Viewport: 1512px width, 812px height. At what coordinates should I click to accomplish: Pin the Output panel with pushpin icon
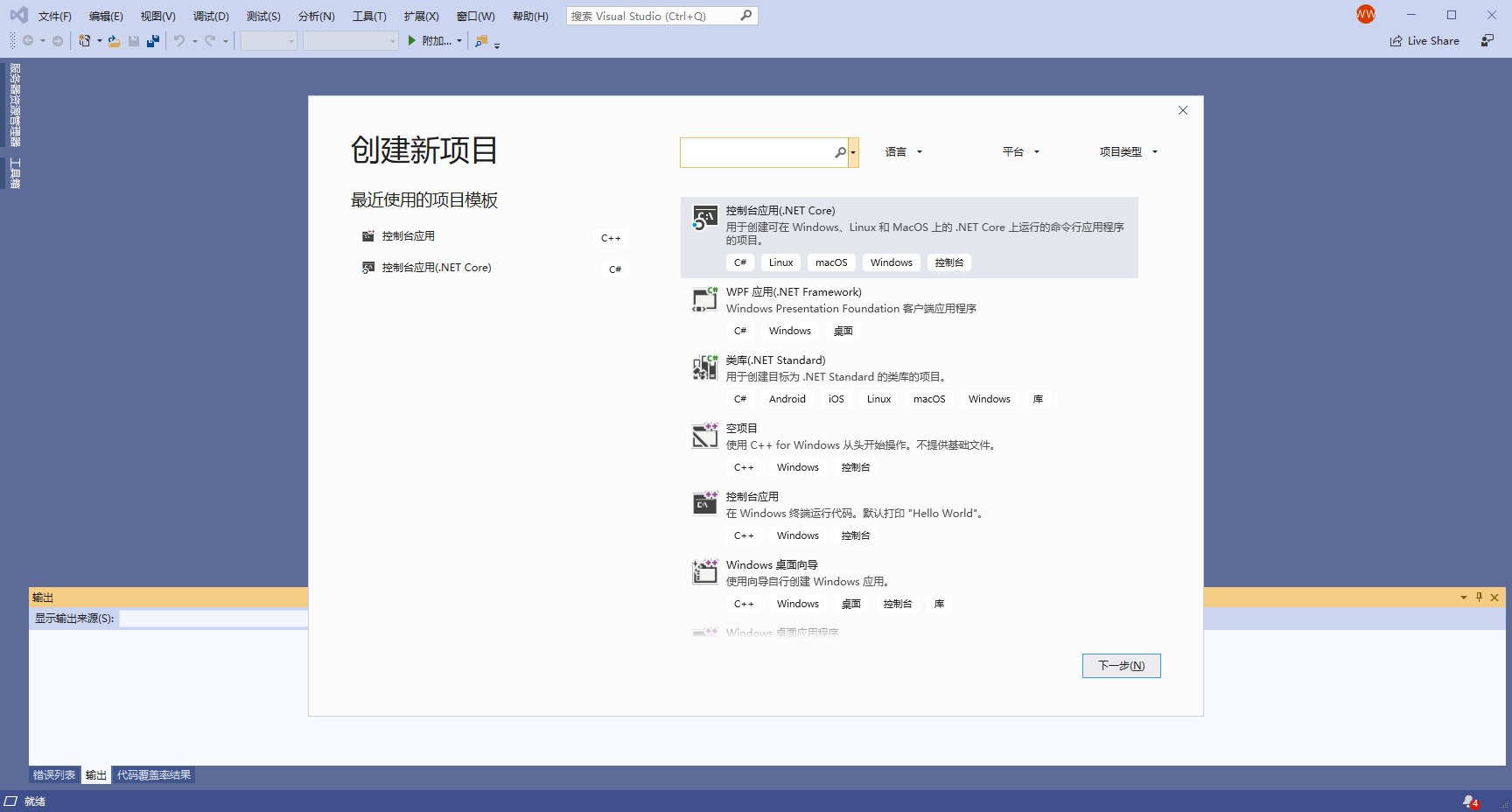pyautogui.click(x=1480, y=598)
